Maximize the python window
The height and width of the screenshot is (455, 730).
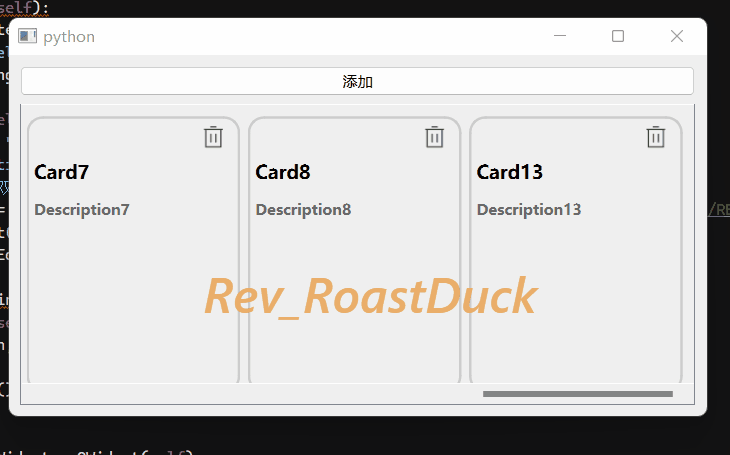tap(618, 36)
